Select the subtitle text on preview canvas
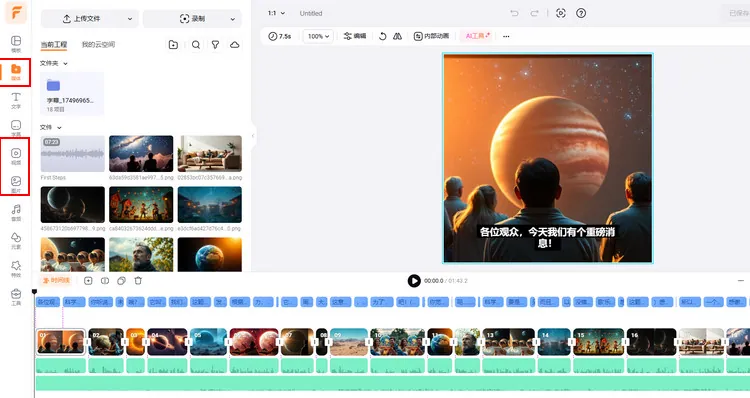The width and height of the screenshot is (750, 398). (x=547, y=237)
